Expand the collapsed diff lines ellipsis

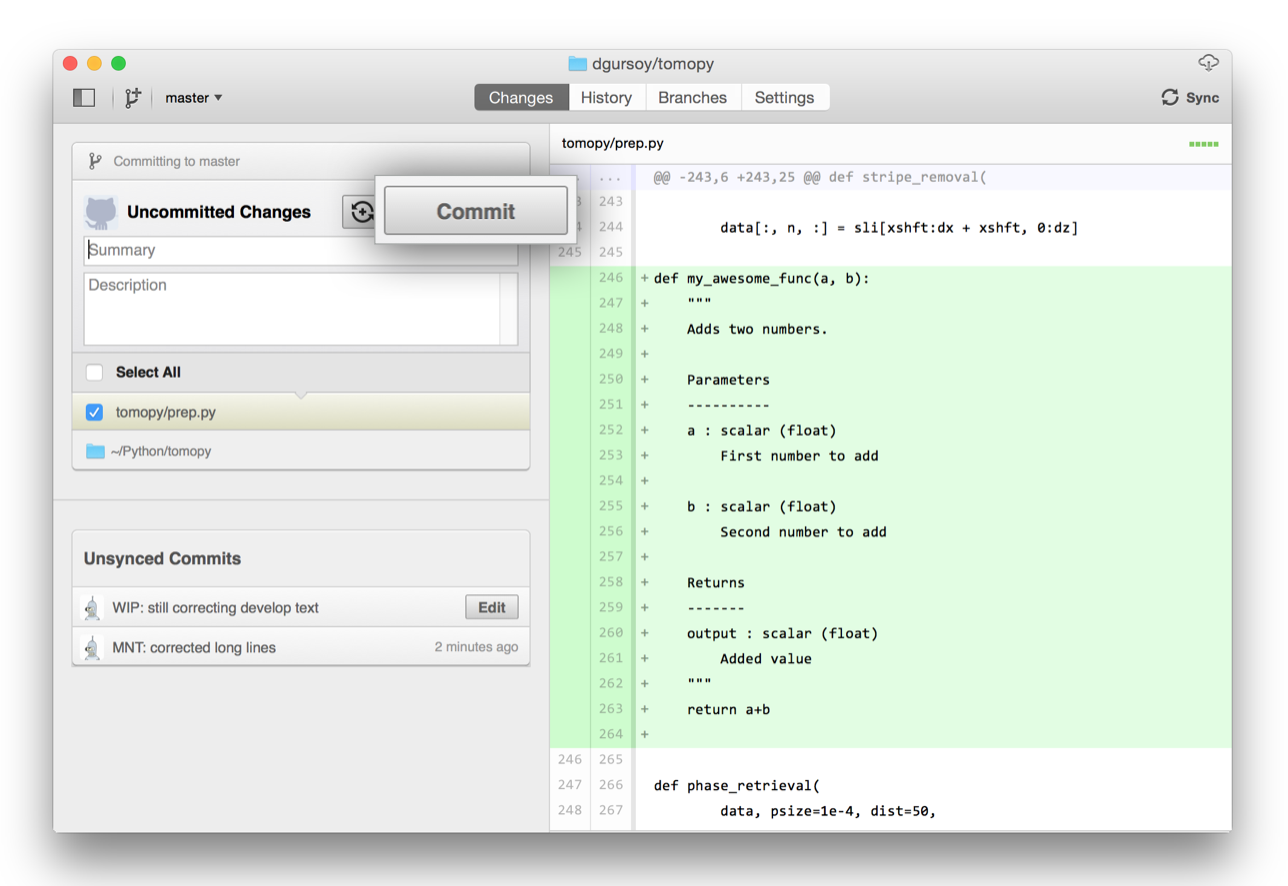609,178
